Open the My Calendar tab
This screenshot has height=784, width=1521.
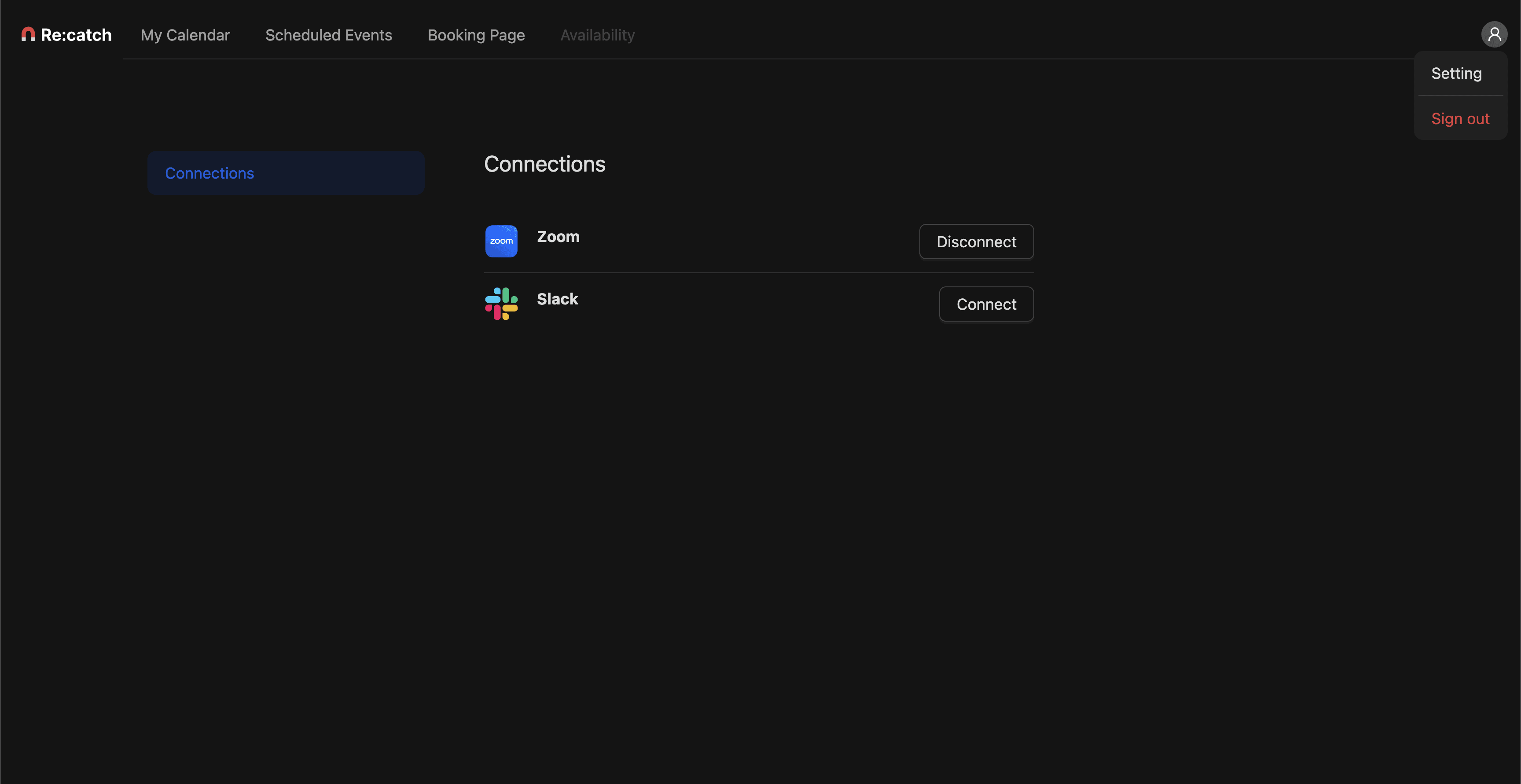click(185, 36)
